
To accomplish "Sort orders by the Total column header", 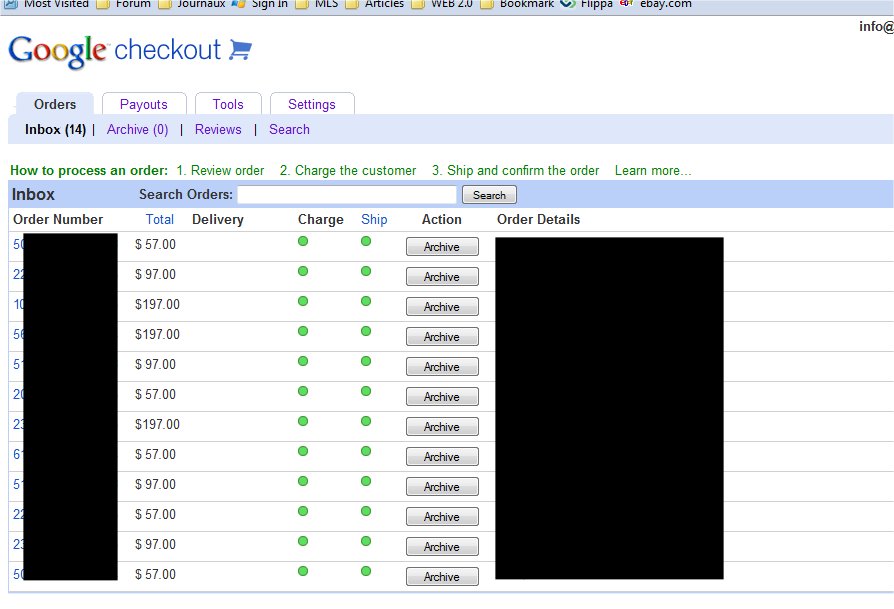I will pyautogui.click(x=160, y=220).
